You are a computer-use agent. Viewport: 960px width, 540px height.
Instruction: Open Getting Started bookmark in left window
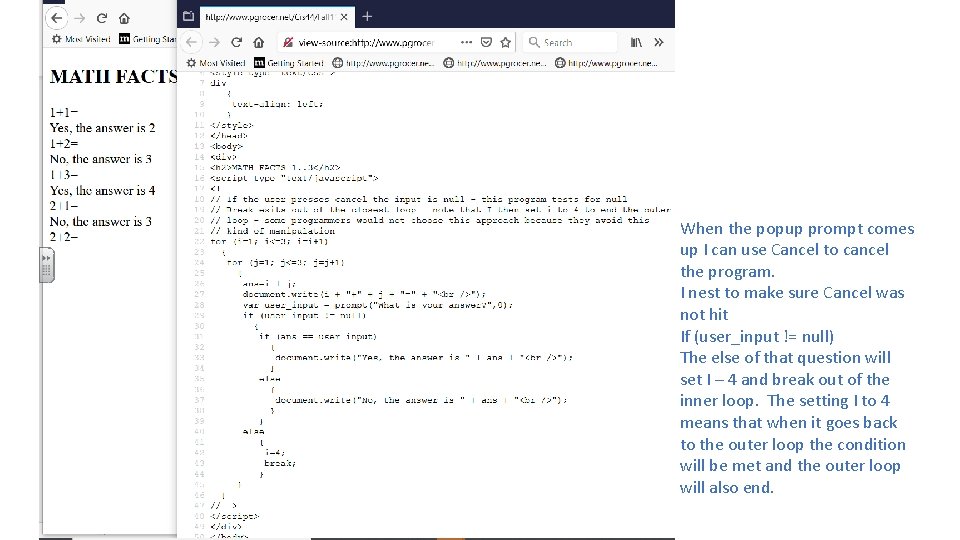pyautogui.click(x=148, y=39)
